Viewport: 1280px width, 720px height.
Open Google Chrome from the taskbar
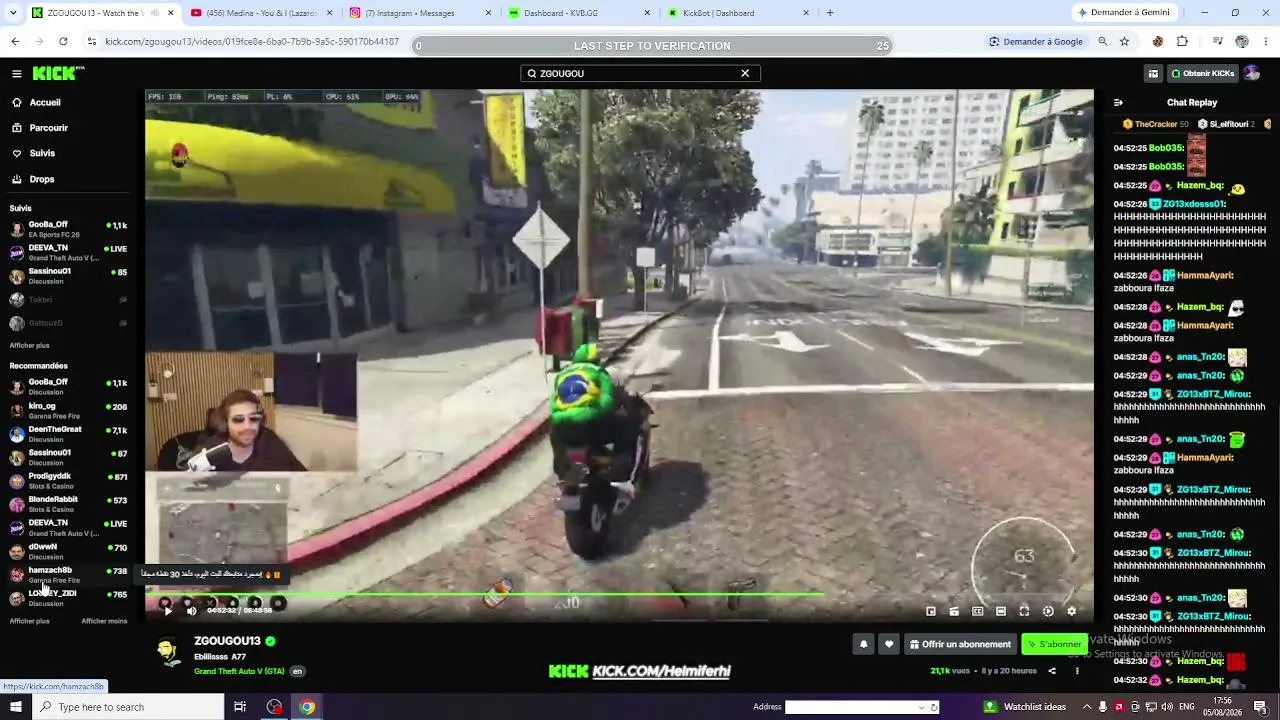click(x=307, y=707)
